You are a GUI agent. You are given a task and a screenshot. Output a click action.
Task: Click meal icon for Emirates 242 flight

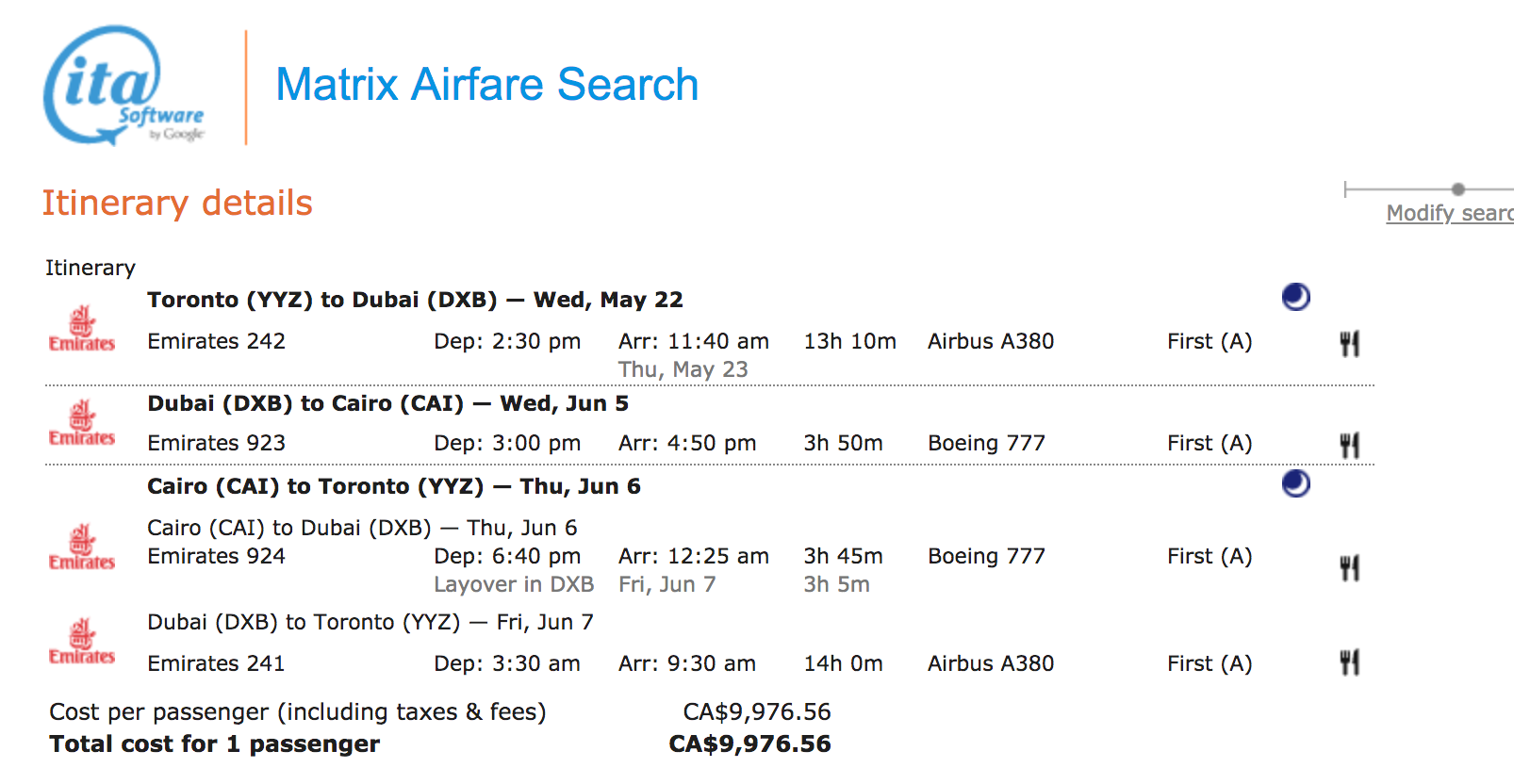coord(1349,343)
